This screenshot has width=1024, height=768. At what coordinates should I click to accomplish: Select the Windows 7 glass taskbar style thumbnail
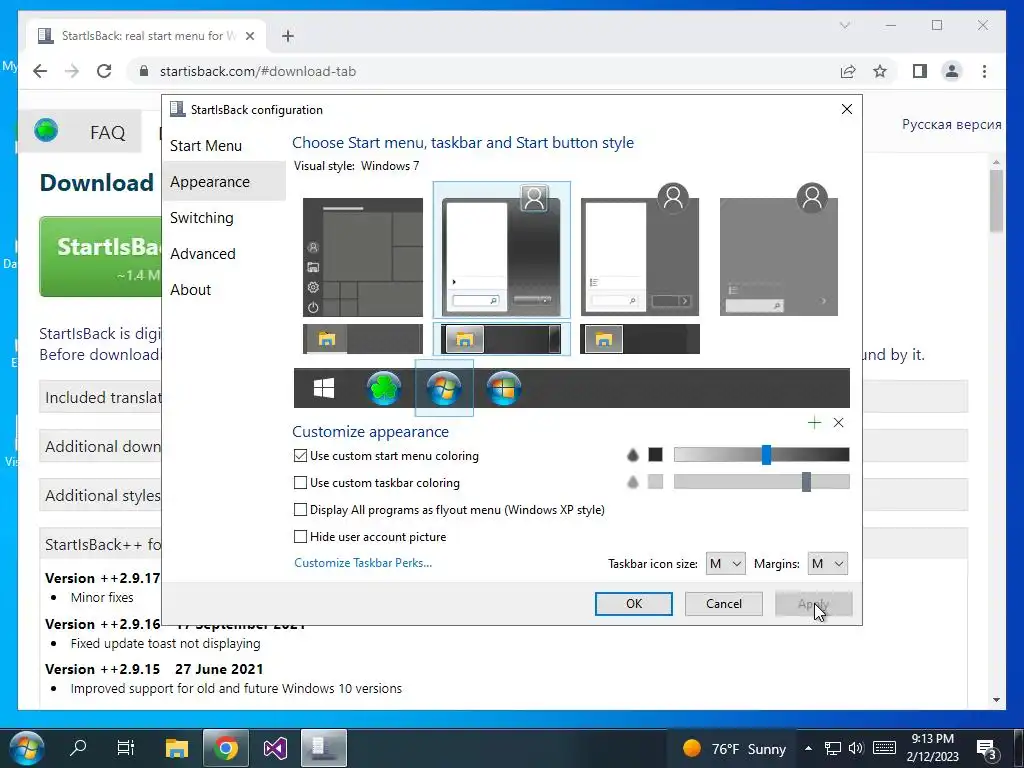pos(502,339)
